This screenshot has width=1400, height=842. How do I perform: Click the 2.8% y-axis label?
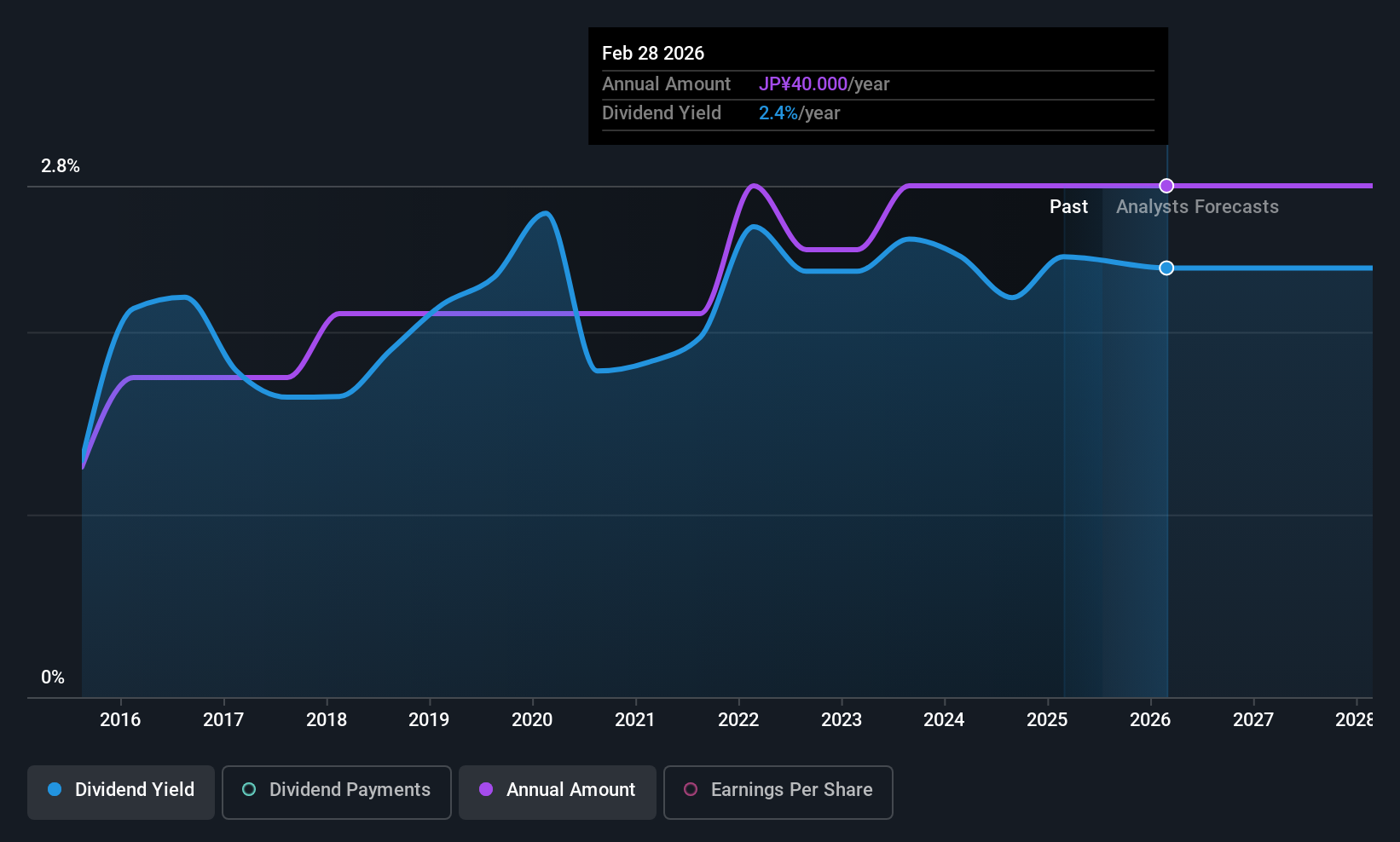pyautogui.click(x=61, y=166)
